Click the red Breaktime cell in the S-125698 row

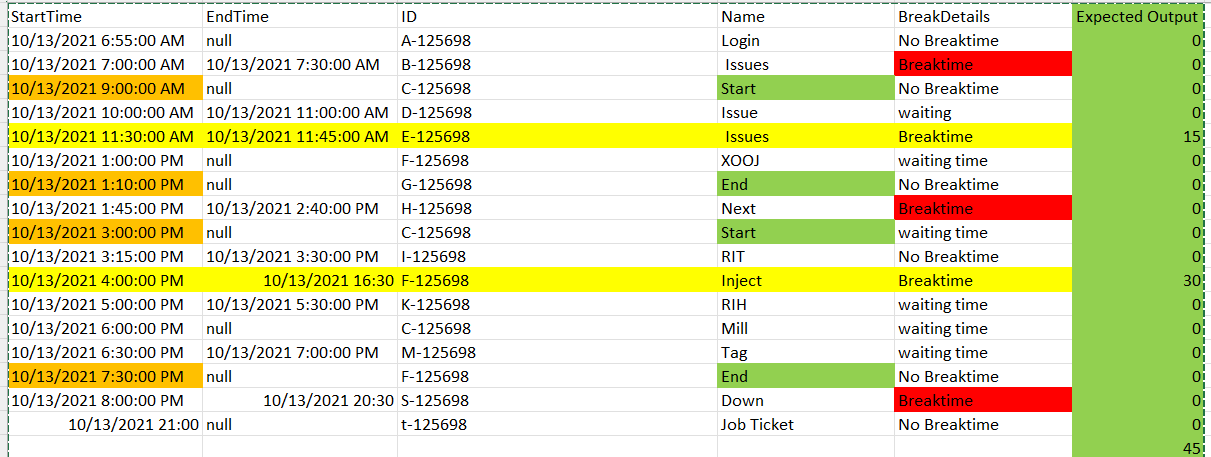pos(983,401)
